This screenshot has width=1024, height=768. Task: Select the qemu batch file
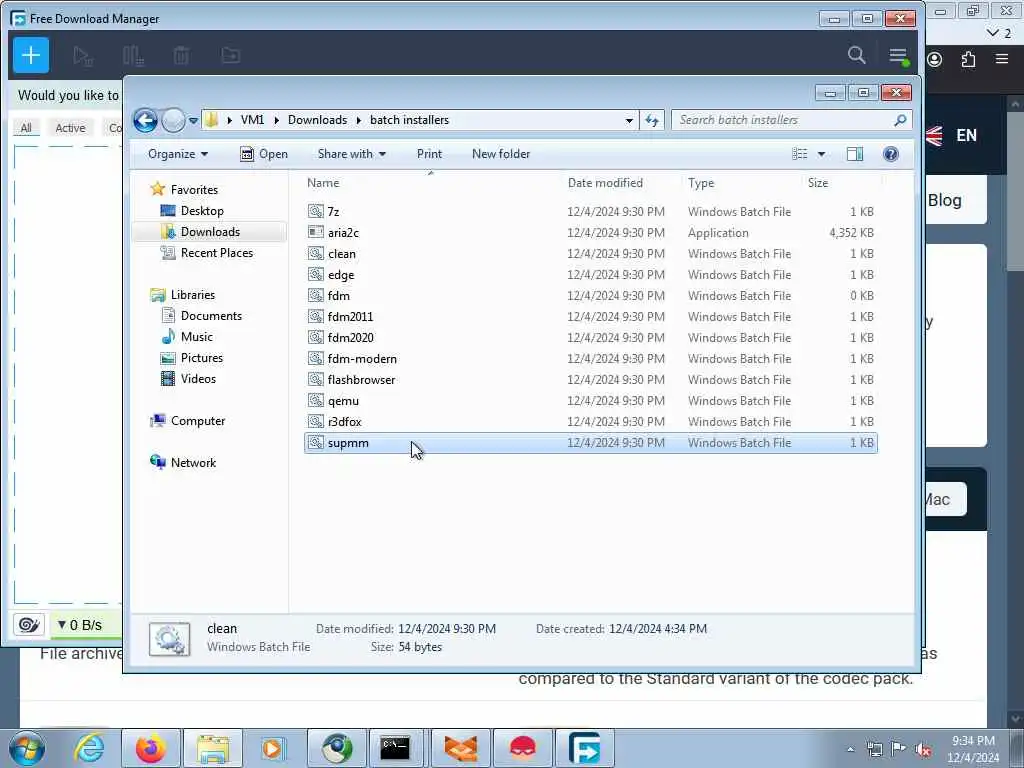[x=591, y=400]
